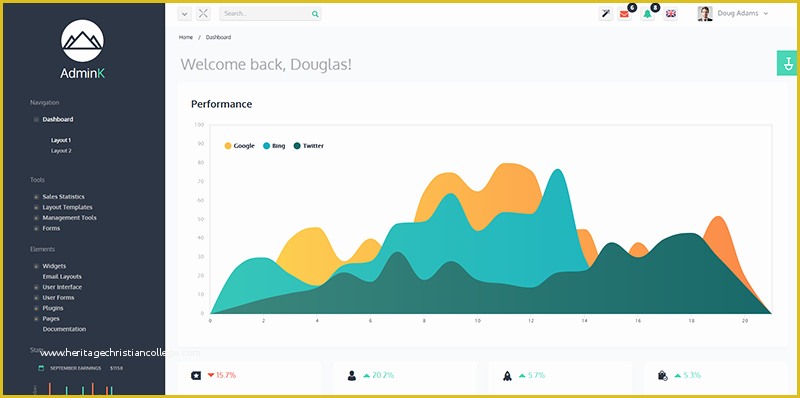
Task: Click the Dashboard breadcrumb link
Action: coord(218,37)
